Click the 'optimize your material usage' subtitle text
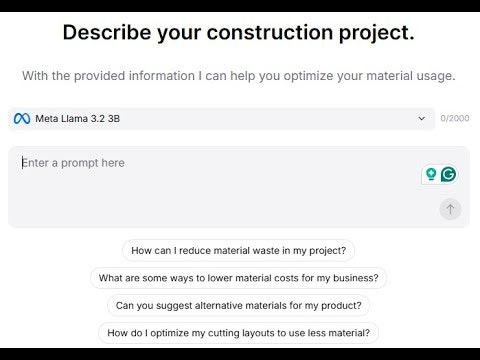Viewport: 480px width, 360px height. click(x=369, y=76)
